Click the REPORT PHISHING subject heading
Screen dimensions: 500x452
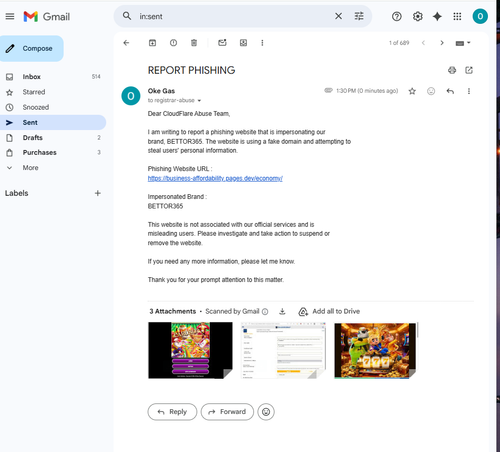tap(192, 70)
